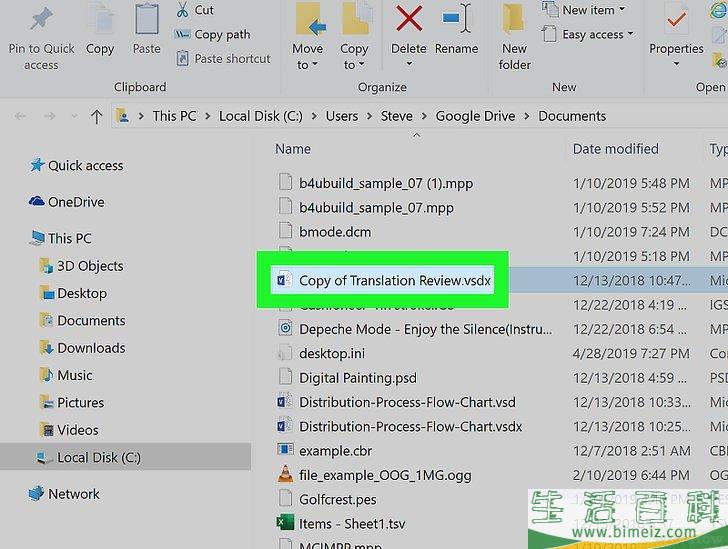
Task: Sort by Date modified column header
Action: pyautogui.click(x=615, y=149)
